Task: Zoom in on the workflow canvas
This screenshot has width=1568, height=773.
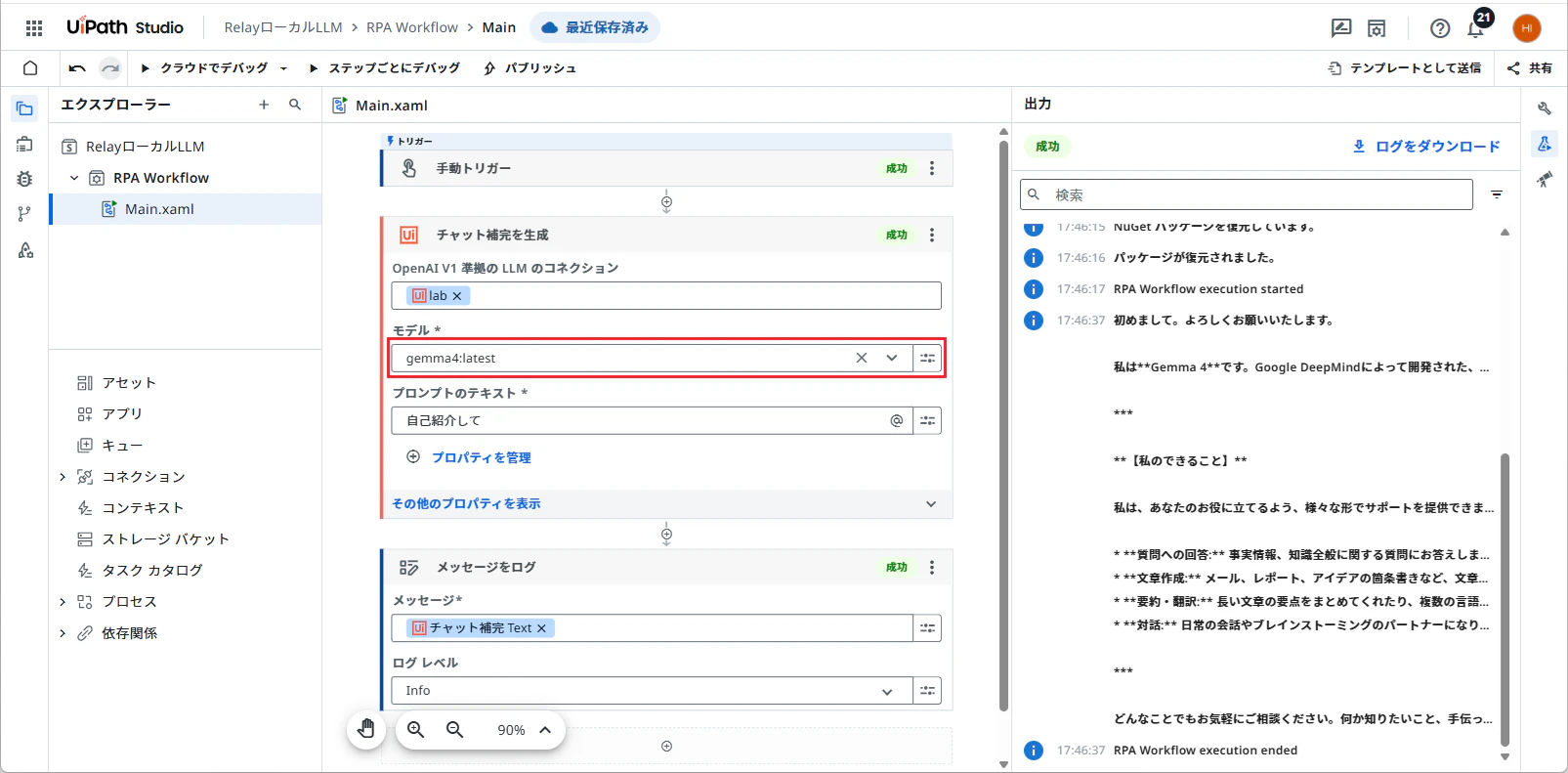Action: click(416, 730)
